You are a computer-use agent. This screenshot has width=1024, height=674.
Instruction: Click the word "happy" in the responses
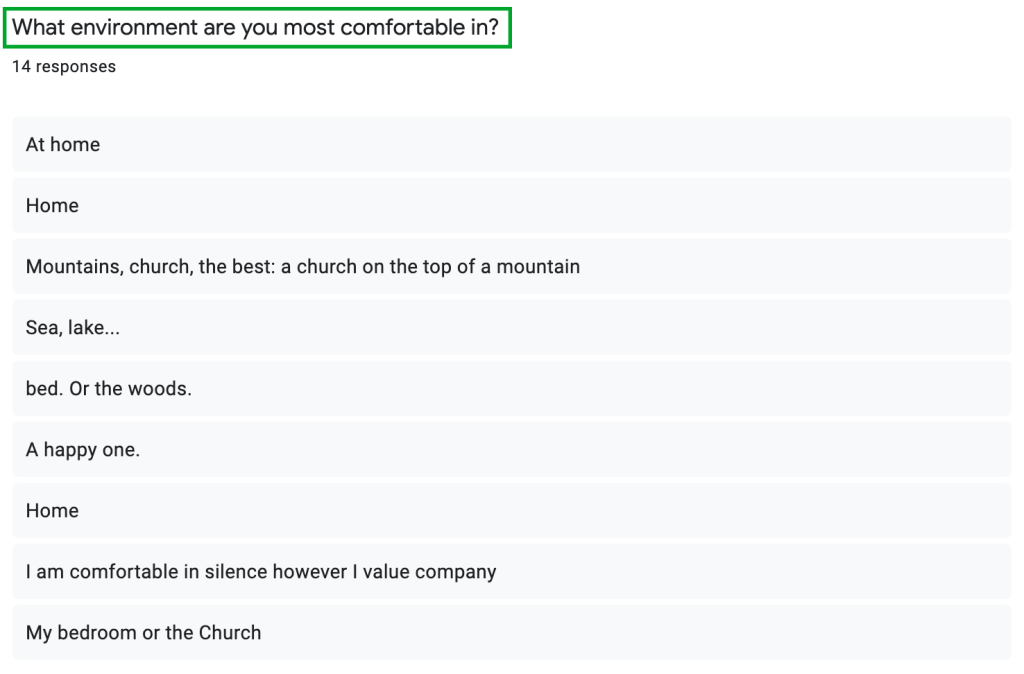tap(72, 450)
